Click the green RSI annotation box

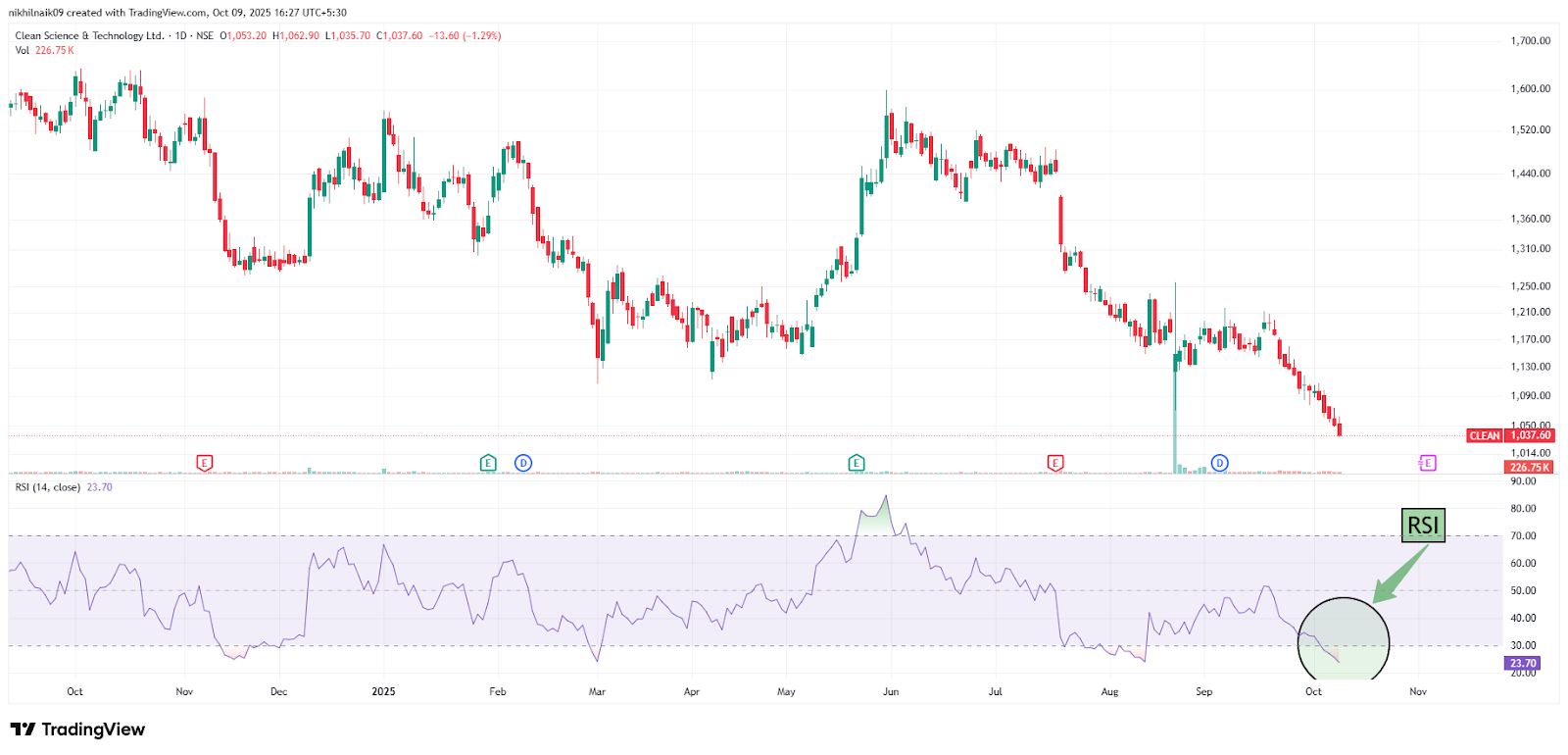(1423, 526)
